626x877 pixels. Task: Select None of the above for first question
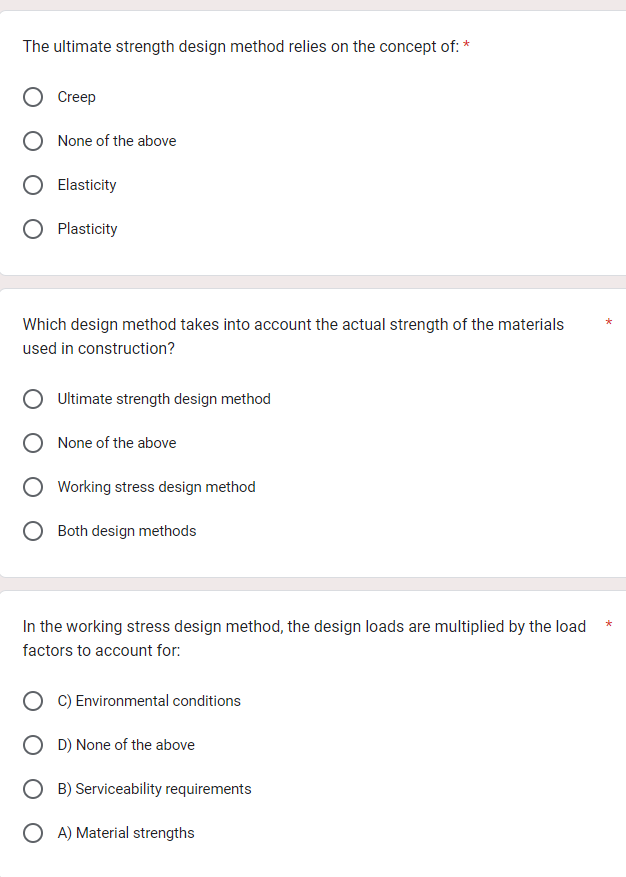coord(33,141)
